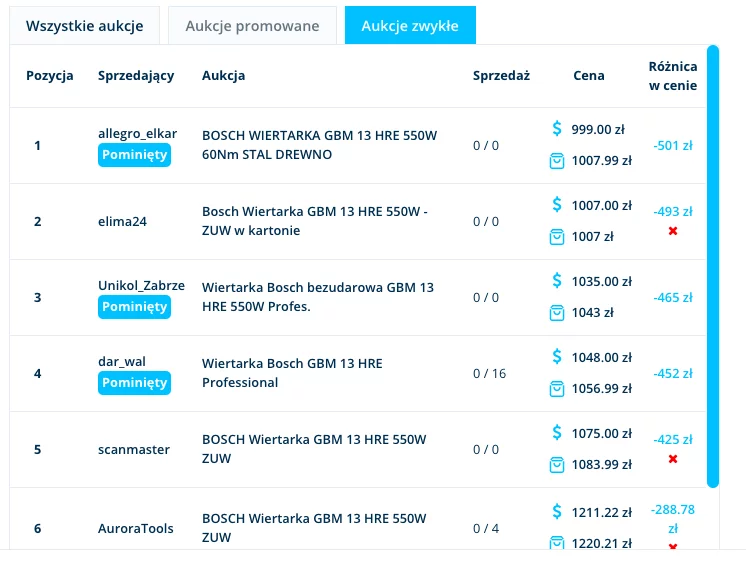This screenshot has width=746, height=565.
Task: Click Pominięty badge under Unikol_Zabrze
Action: [134, 307]
